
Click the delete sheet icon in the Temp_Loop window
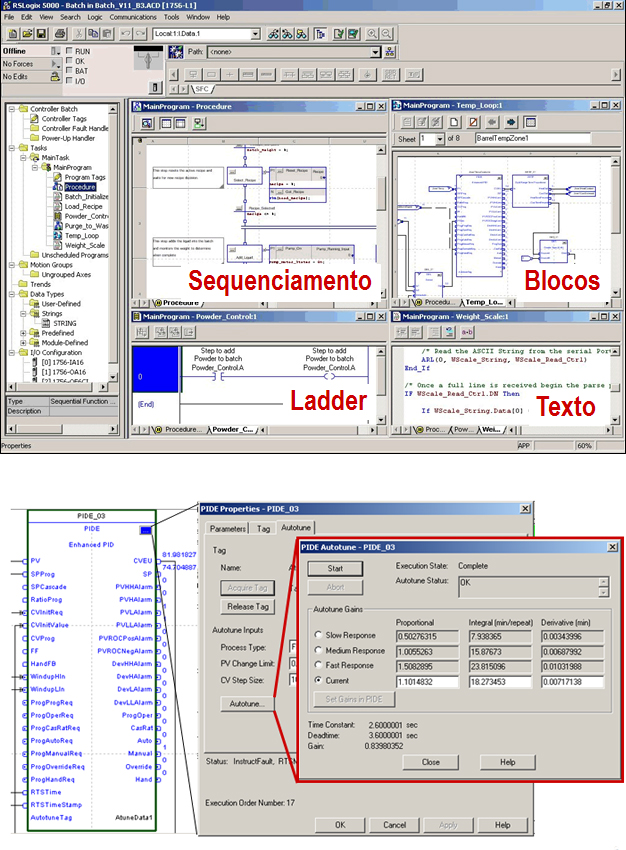[473, 122]
